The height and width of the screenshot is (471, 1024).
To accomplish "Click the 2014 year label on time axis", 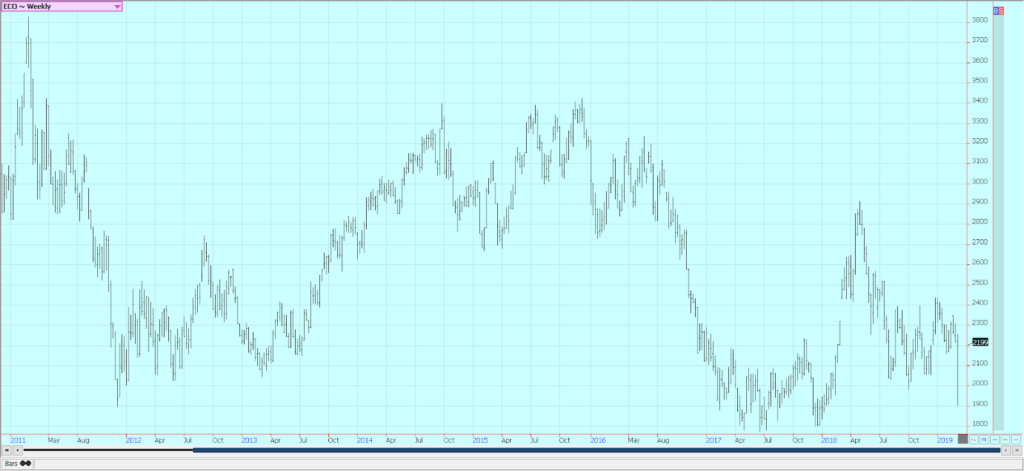I will click(x=364, y=440).
